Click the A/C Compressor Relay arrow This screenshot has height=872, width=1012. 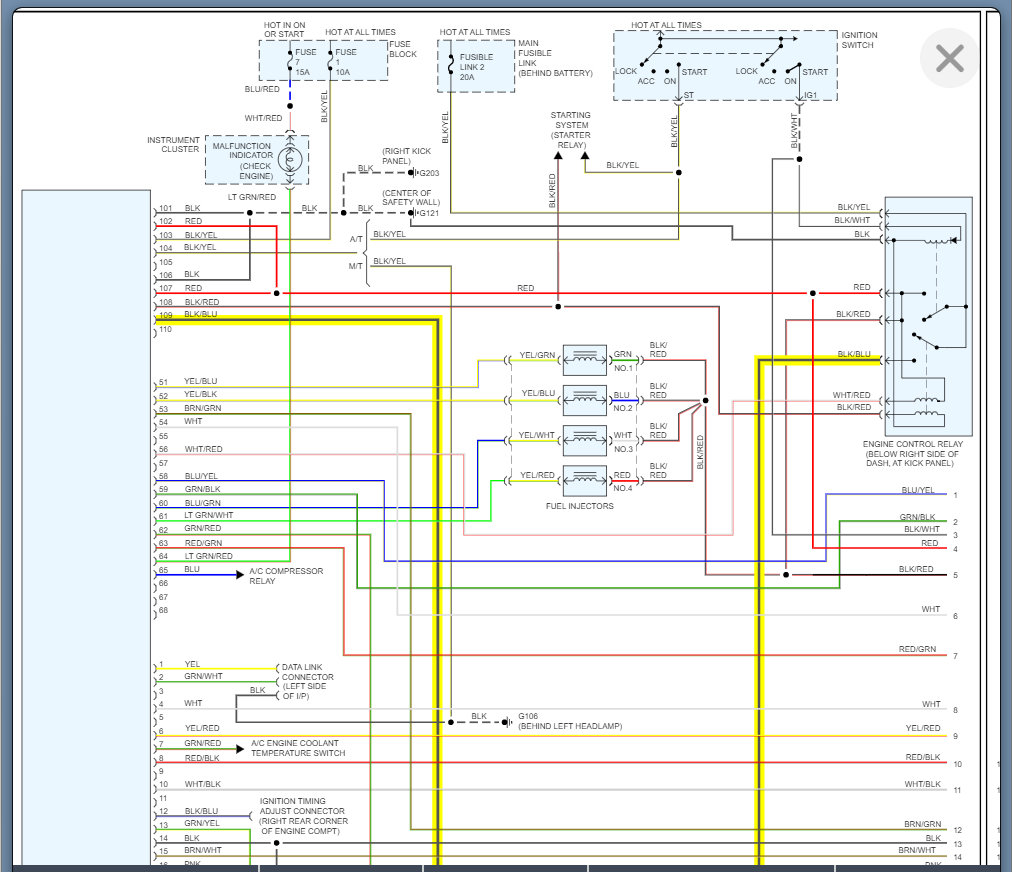239,575
